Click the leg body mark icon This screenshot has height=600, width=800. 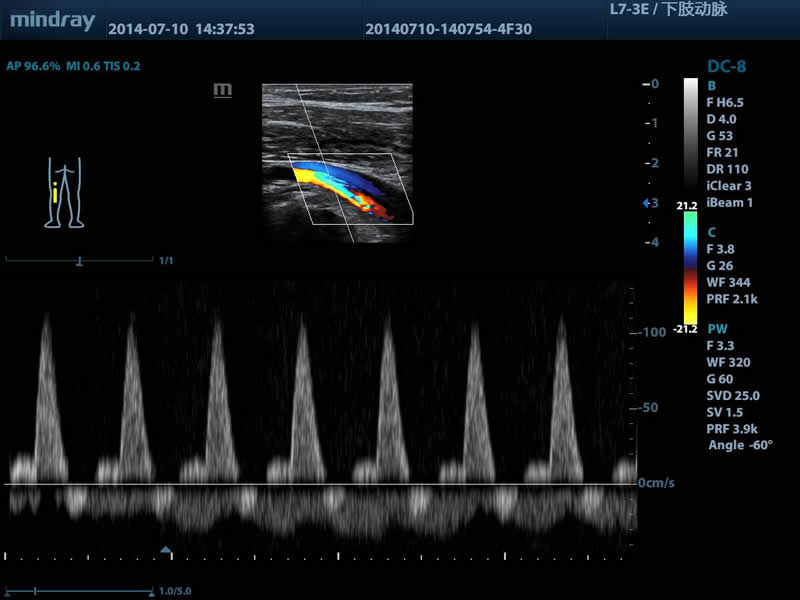(64, 192)
